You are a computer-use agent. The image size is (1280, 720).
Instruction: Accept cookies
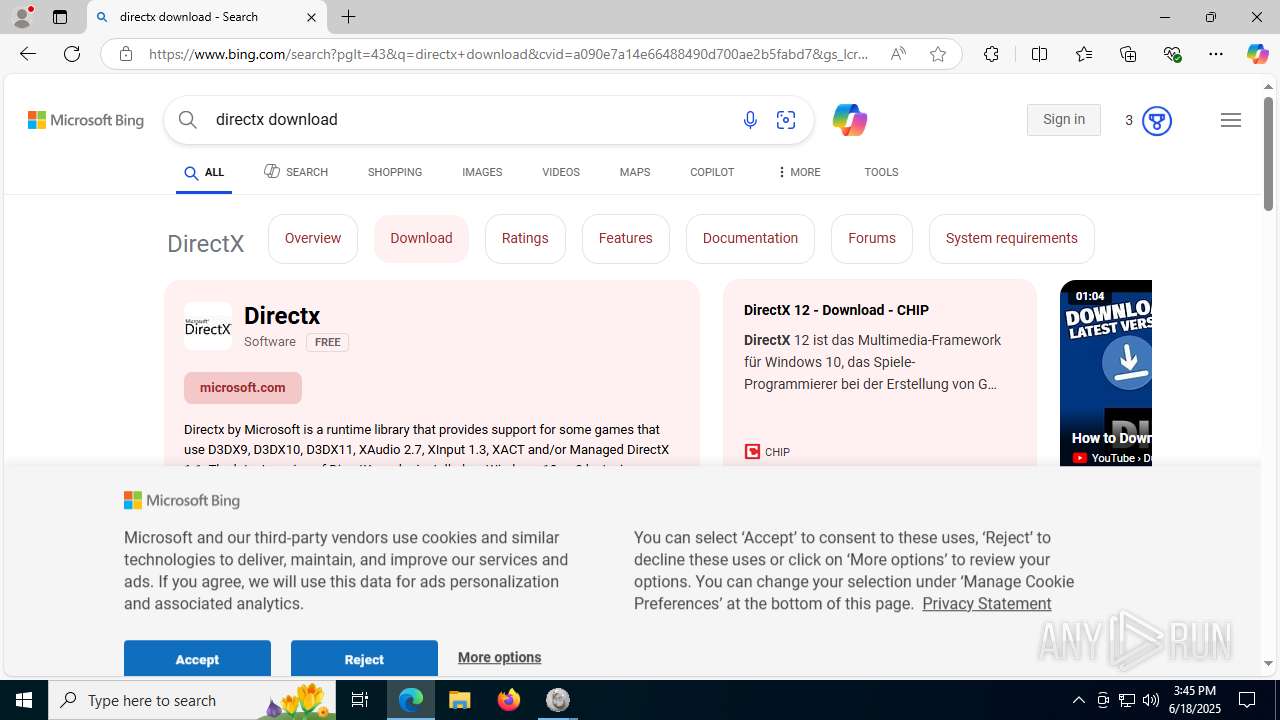point(197,659)
